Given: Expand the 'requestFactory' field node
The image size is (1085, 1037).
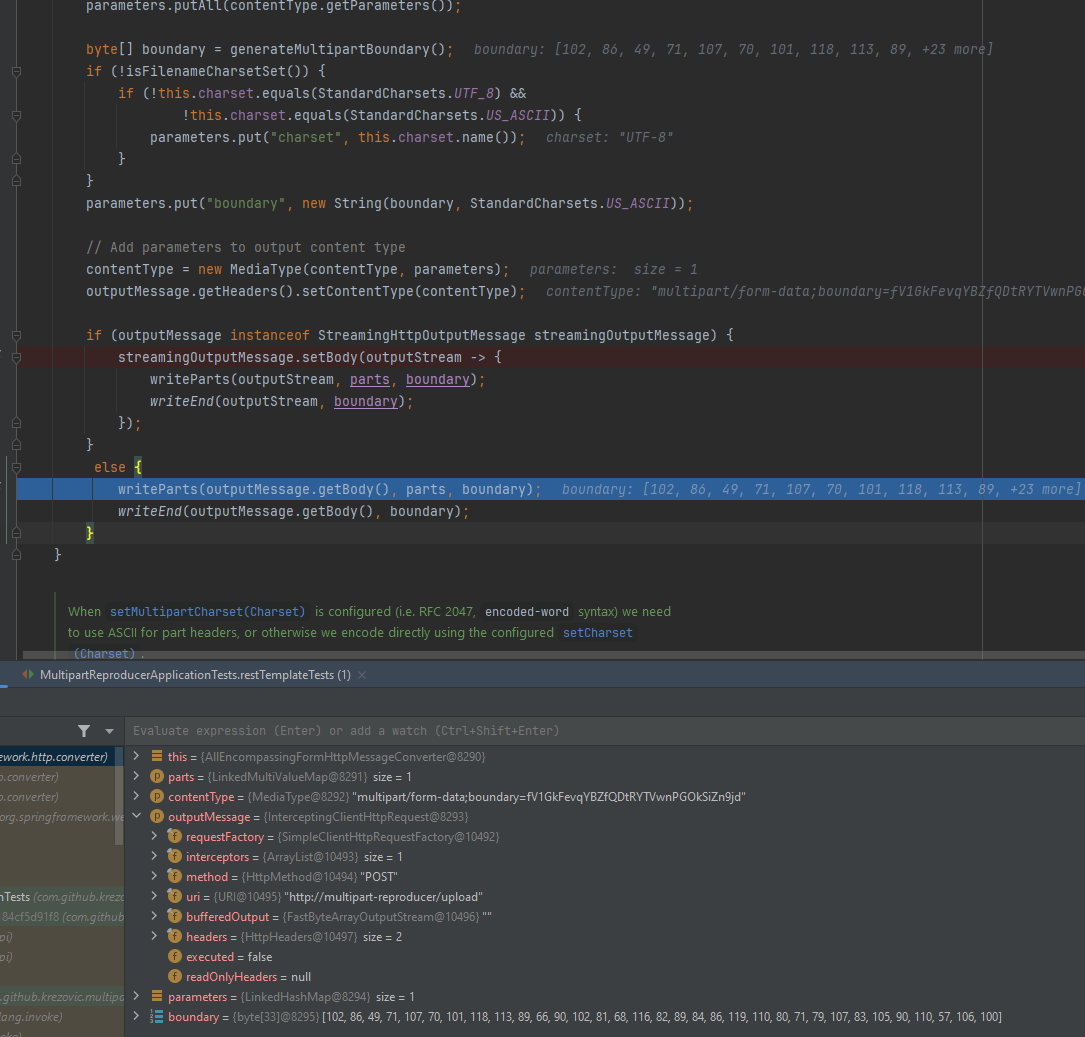Looking at the screenshot, I should 154,836.
